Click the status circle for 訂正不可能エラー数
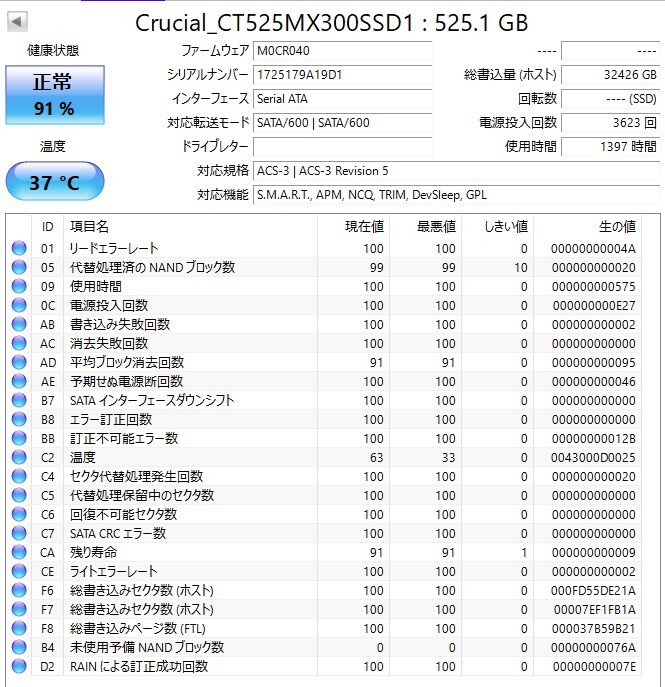 tap(19, 439)
